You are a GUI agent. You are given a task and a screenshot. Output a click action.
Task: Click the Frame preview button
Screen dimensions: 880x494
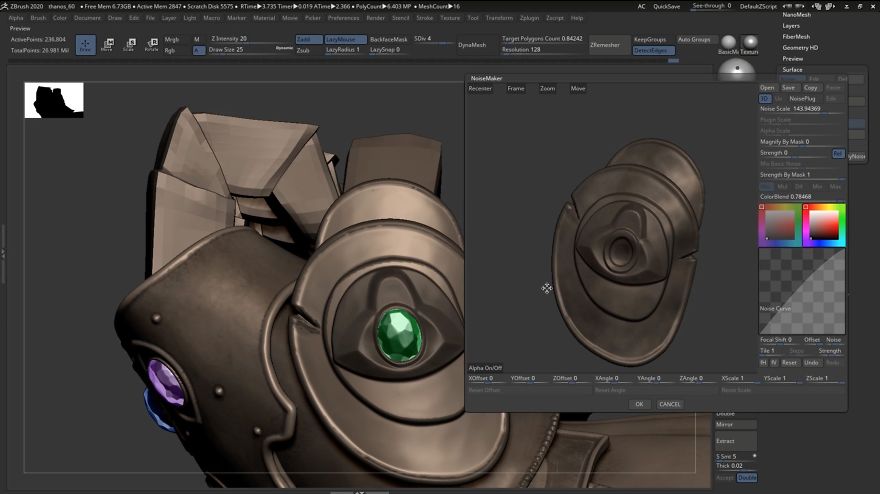coord(516,89)
